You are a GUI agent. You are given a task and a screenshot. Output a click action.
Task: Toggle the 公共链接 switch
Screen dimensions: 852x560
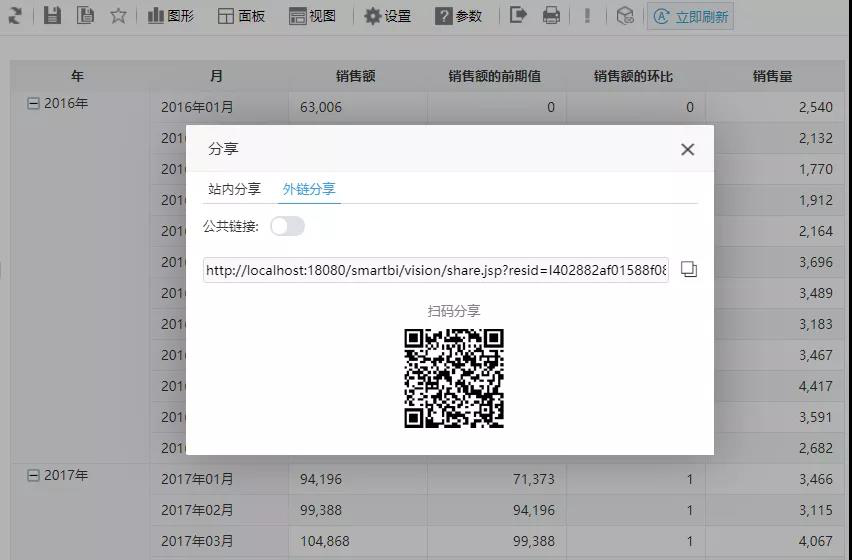coord(287,226)
